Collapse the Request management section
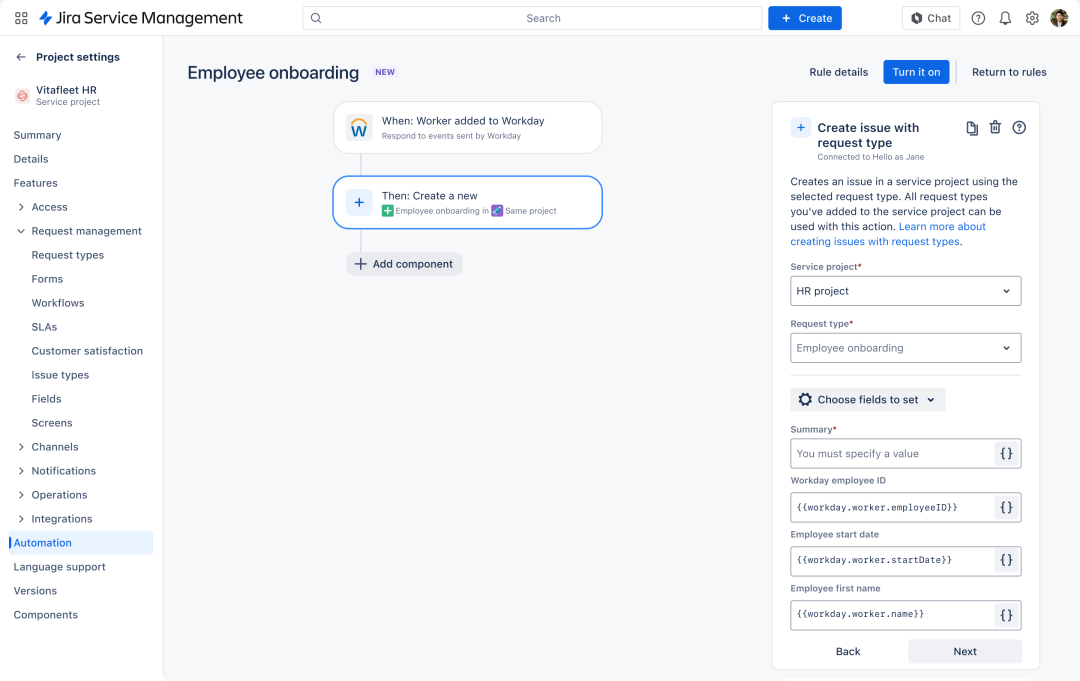1080x681 pixels. tap(21, 231)
